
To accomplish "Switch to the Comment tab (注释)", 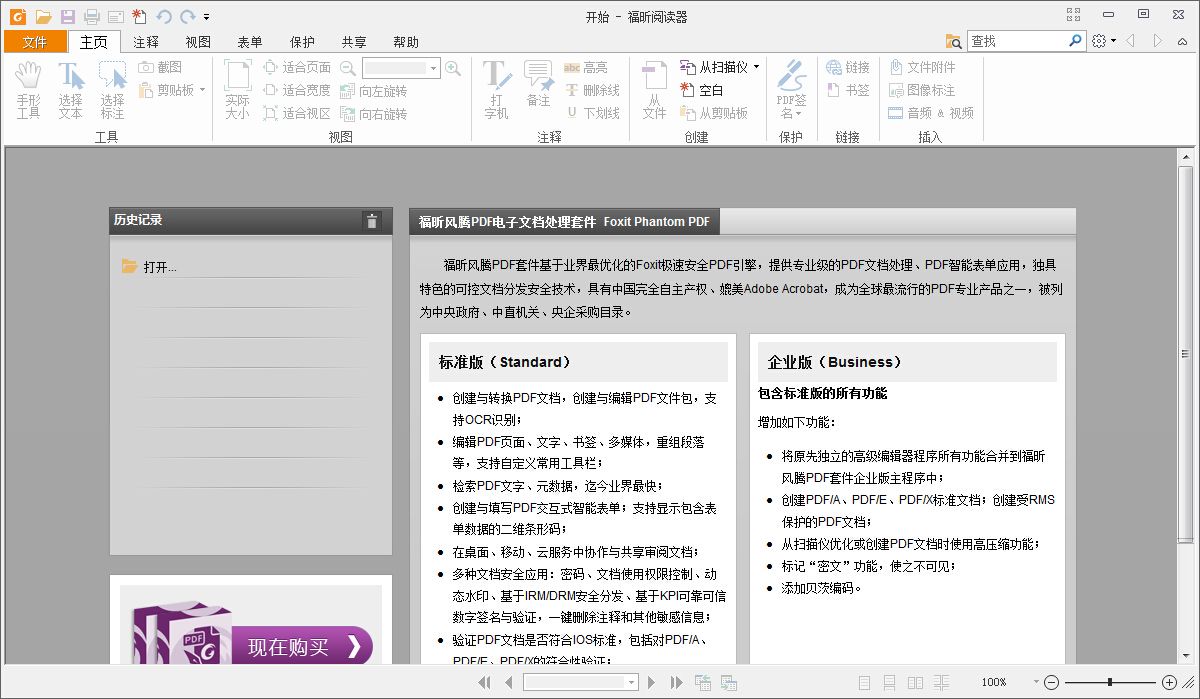I will click(147, 42).
